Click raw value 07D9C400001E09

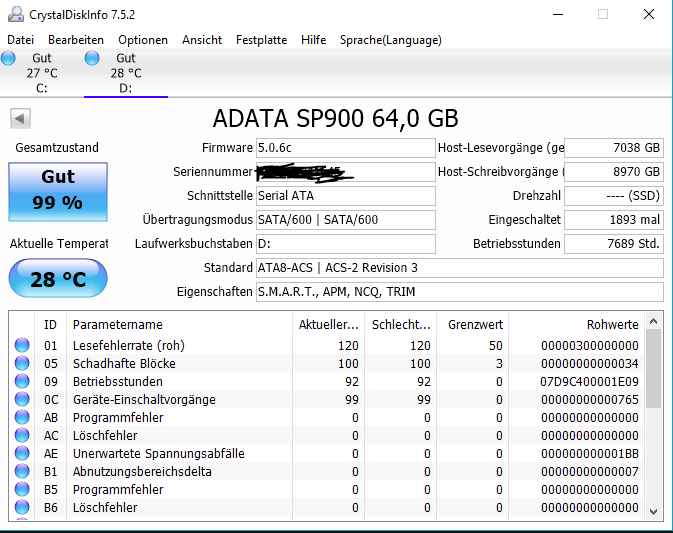(589, 382)
